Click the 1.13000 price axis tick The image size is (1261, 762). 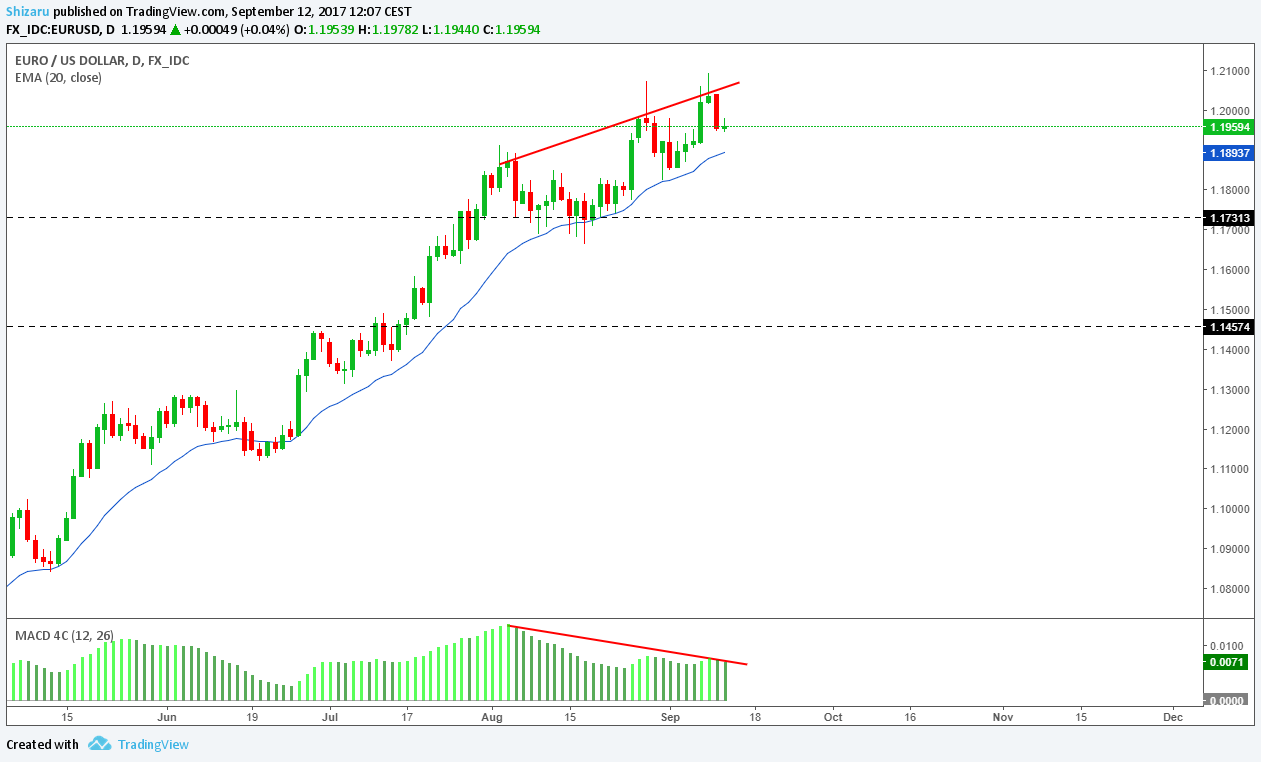pos(1229,390)
